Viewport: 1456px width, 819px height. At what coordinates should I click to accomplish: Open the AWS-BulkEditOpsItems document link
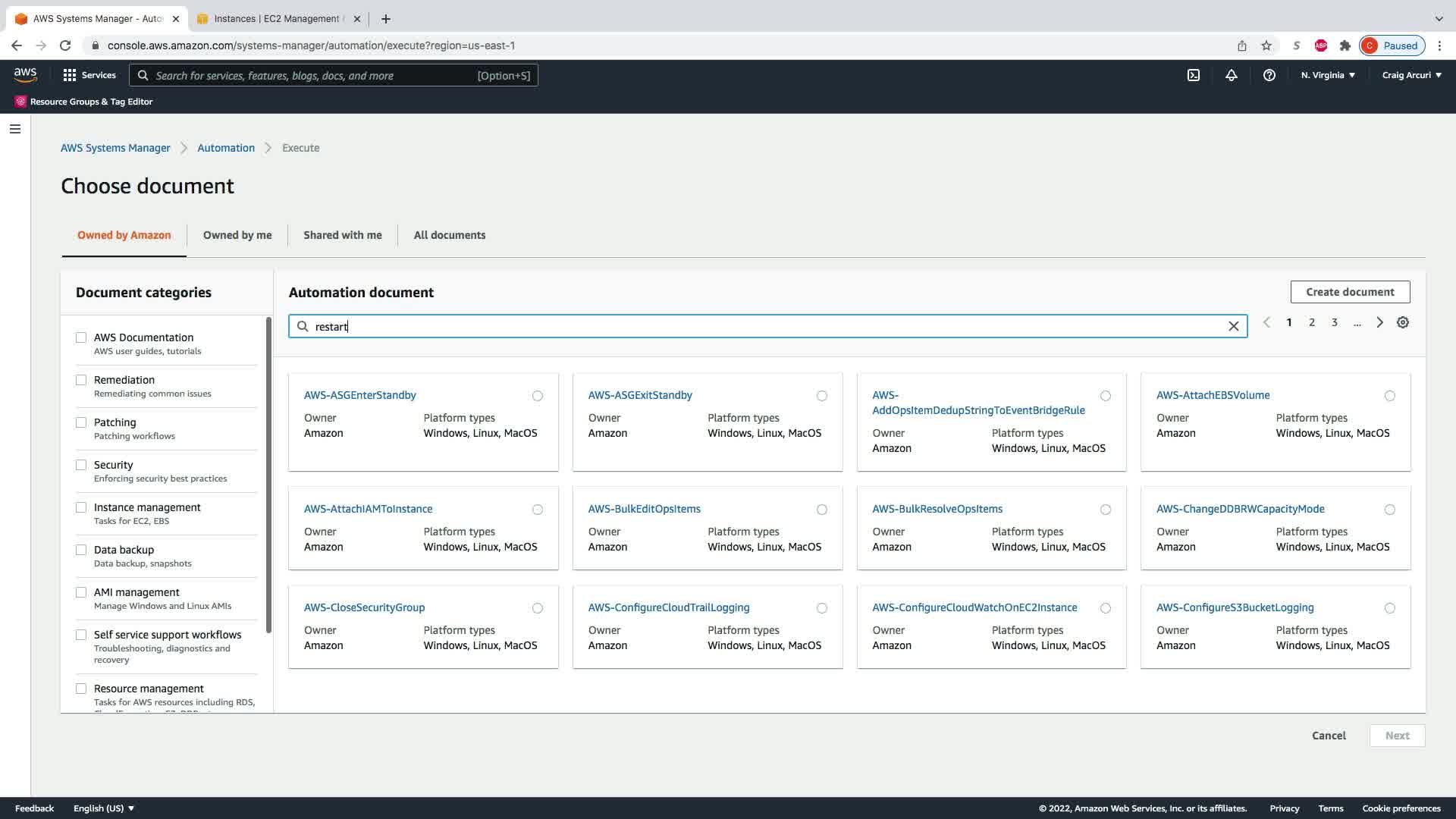click(x=644, y=509)
